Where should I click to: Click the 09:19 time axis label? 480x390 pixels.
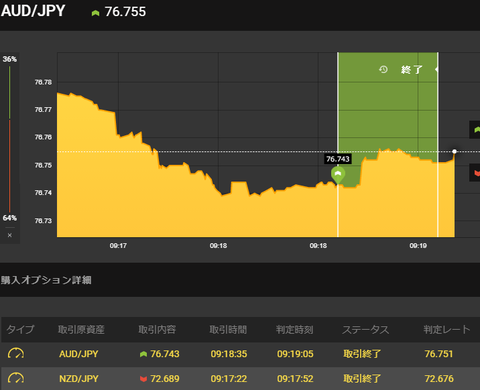coord(418,246)
